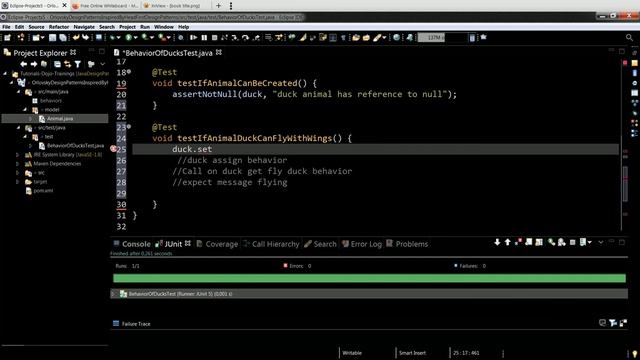Click the Step Over toolbar icon
Screen dimensions: 640x360
[x=245, y=38]
